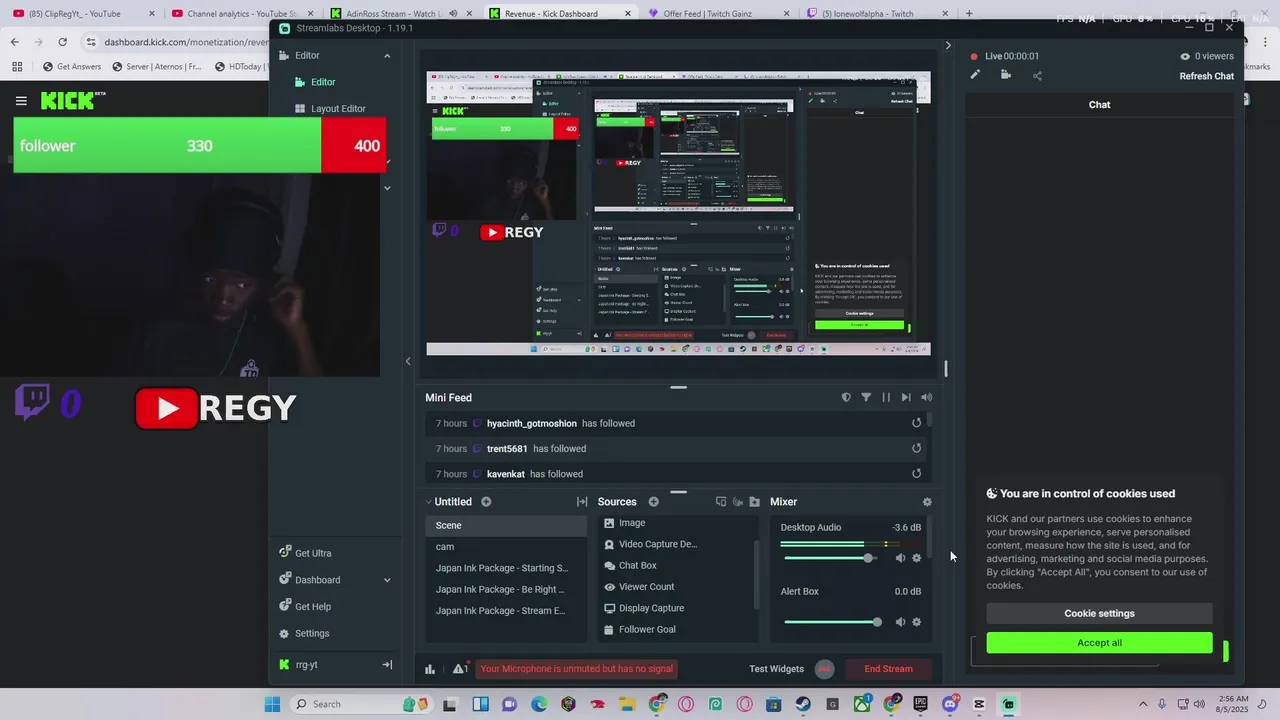Switch to Offer Feed Twitch Gainz tab
Screen dimensions: 1280x720
point(716,14)
